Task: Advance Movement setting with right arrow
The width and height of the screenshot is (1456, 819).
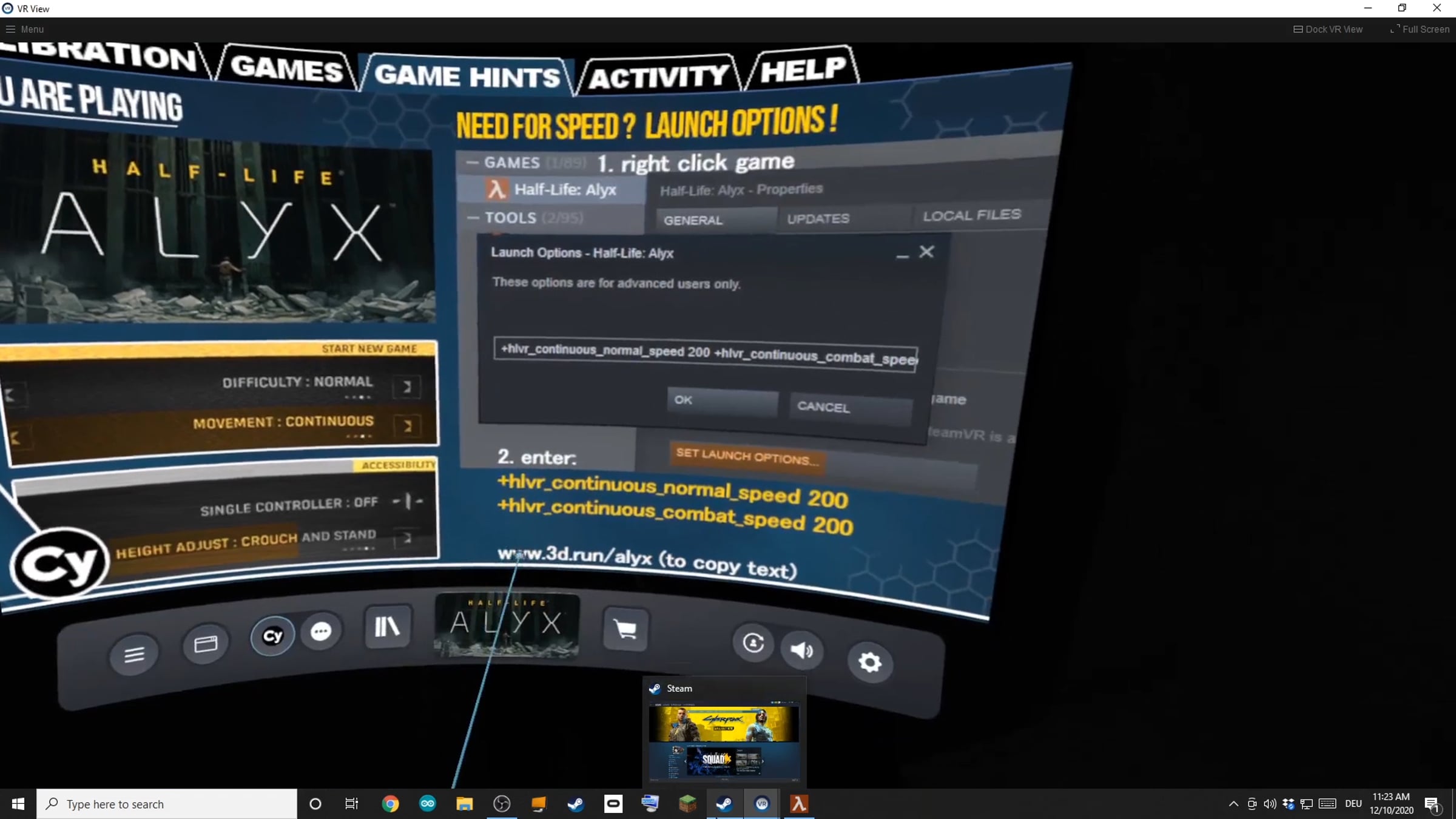Action: click(408, 425)
